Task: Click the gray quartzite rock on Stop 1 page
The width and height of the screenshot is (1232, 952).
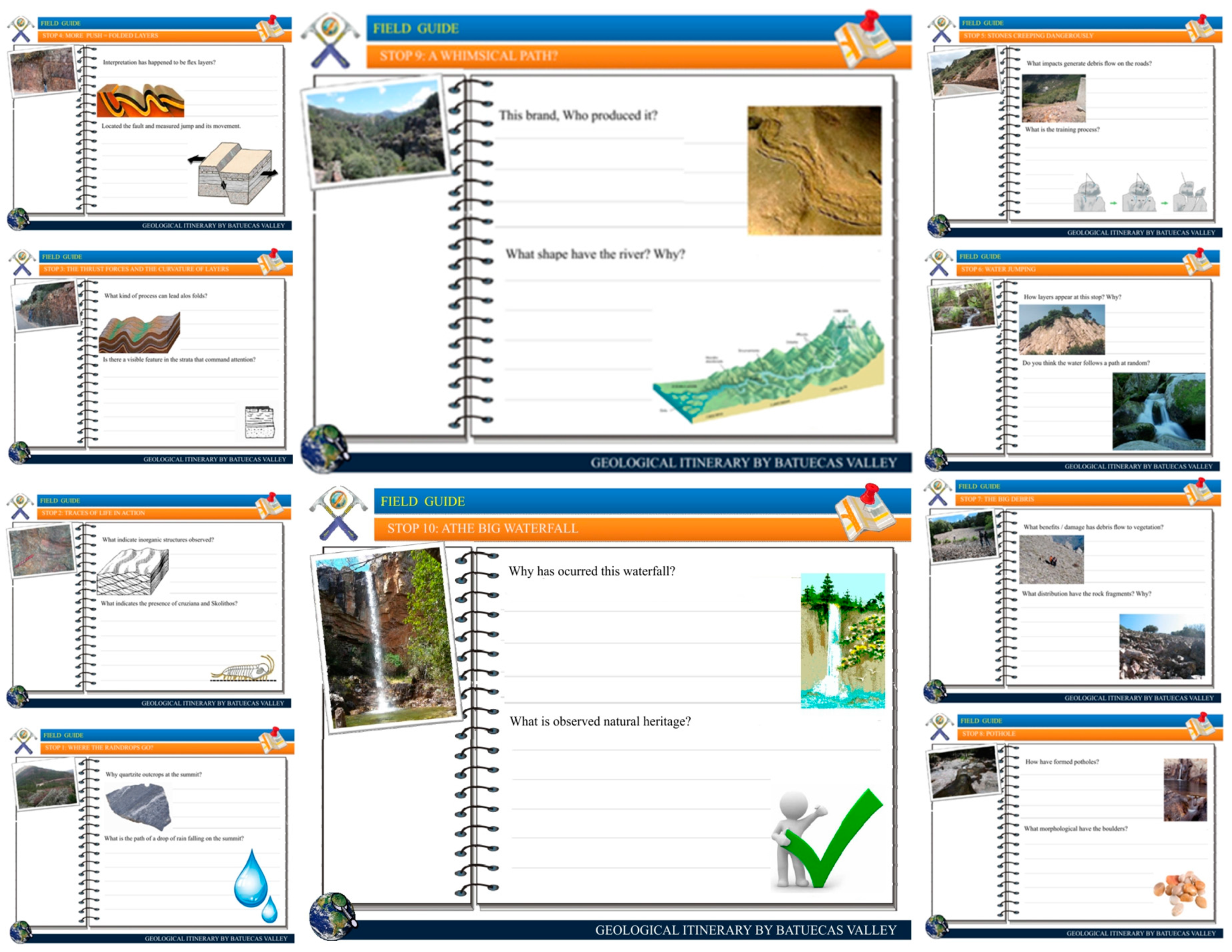Action: click(139, 805)
